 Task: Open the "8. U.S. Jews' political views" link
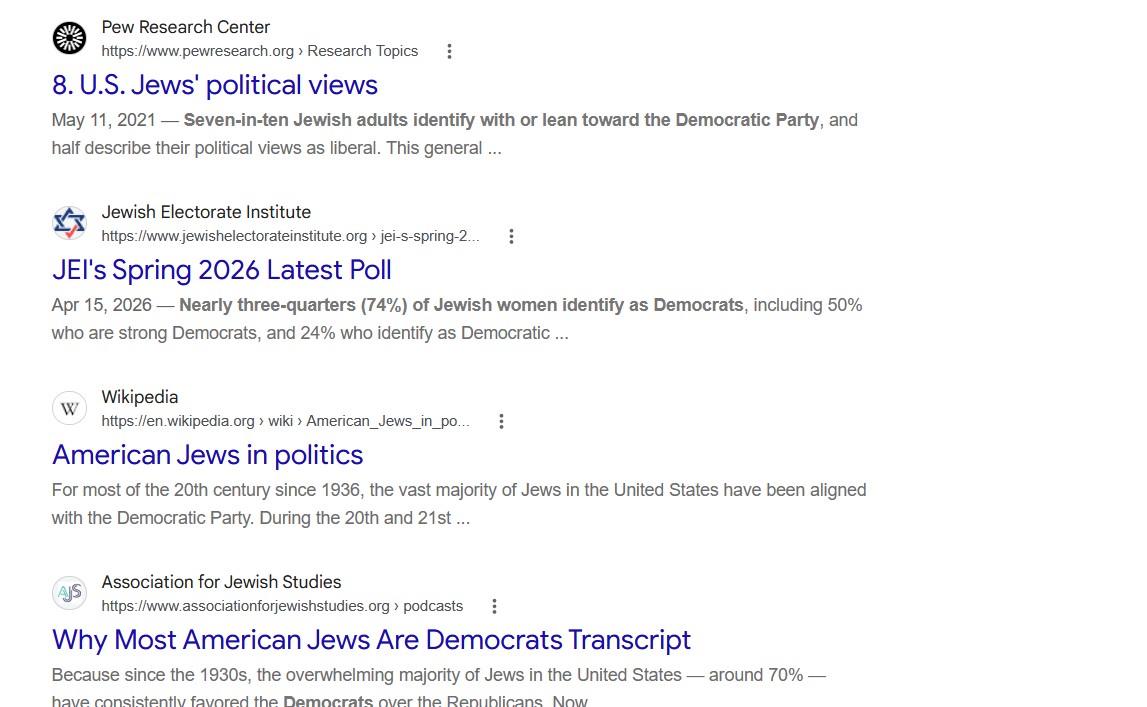click(x=214, y=85)
